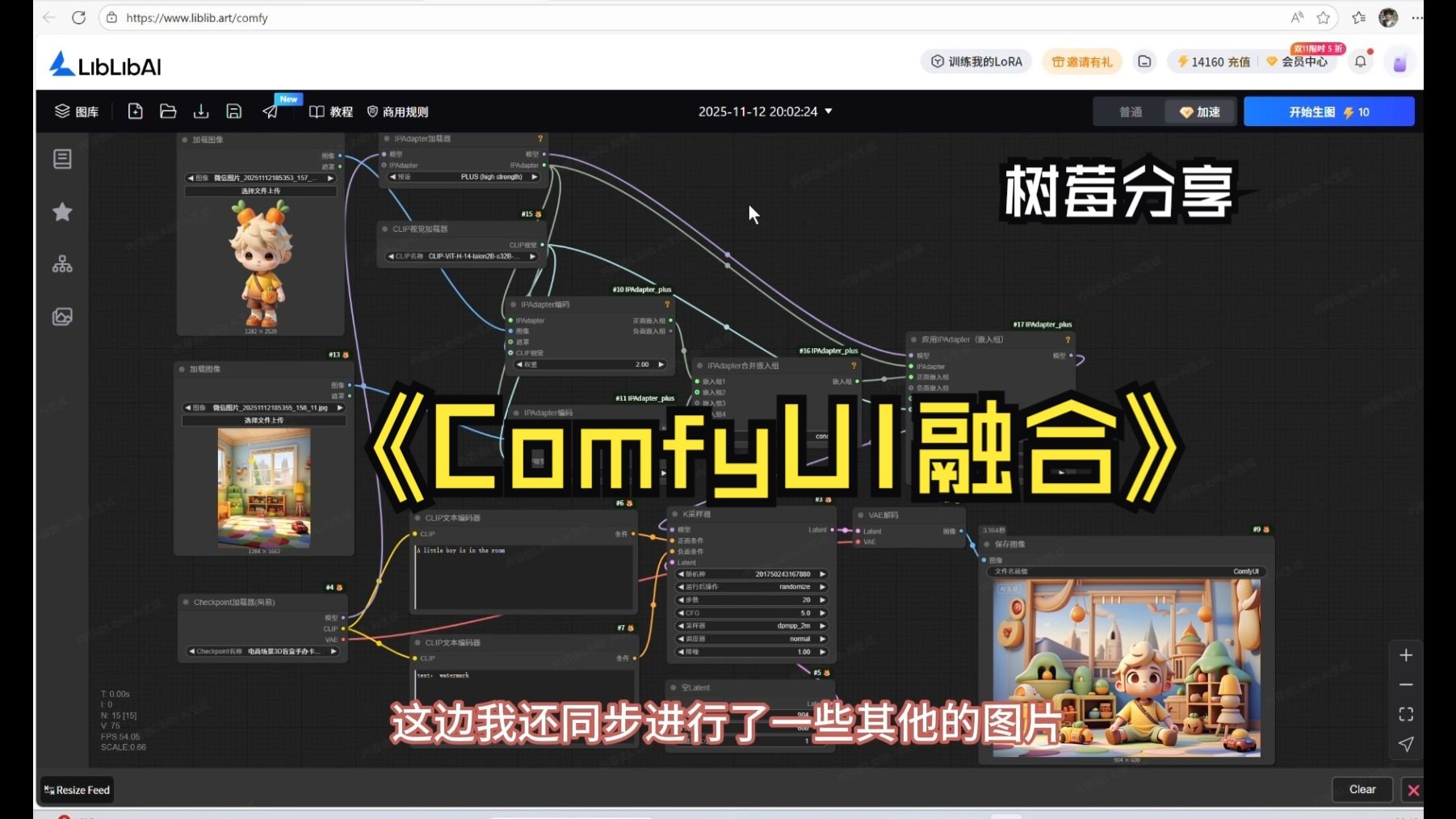The image size is (1456, 819).
Task: Open the sidebar node tree icon
Action: [x=62, y=264]
